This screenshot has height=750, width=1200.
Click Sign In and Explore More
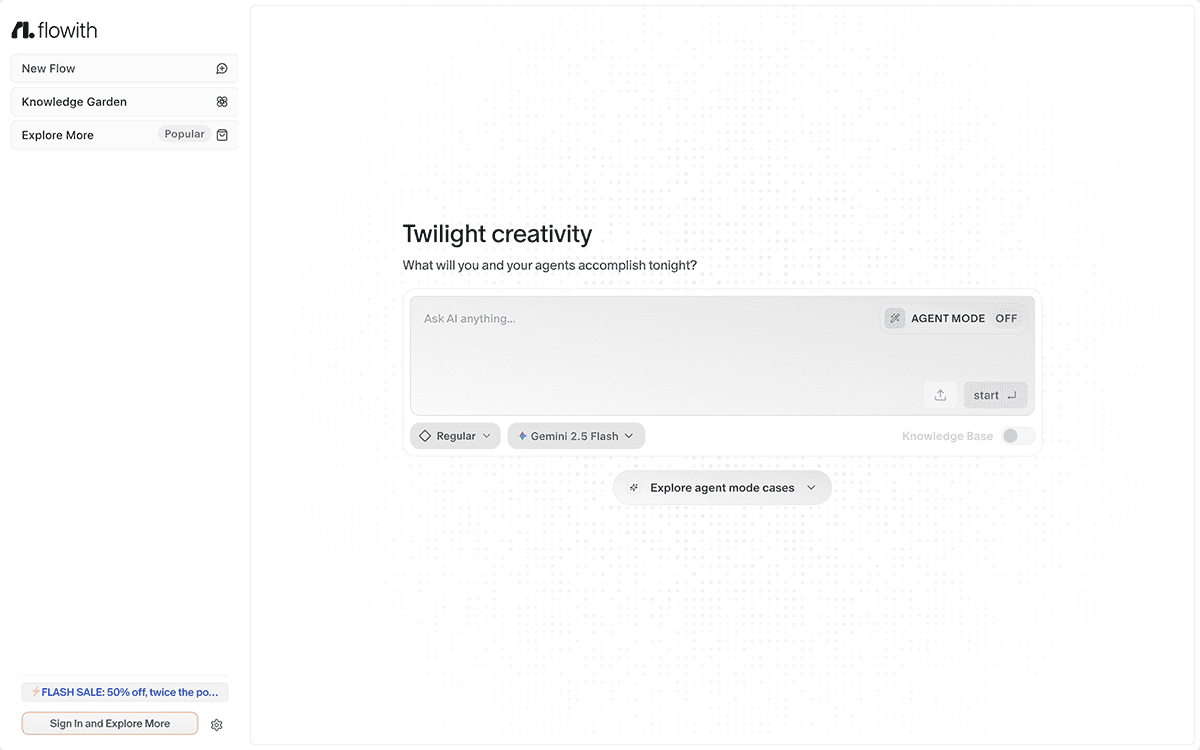pos(110,724)
